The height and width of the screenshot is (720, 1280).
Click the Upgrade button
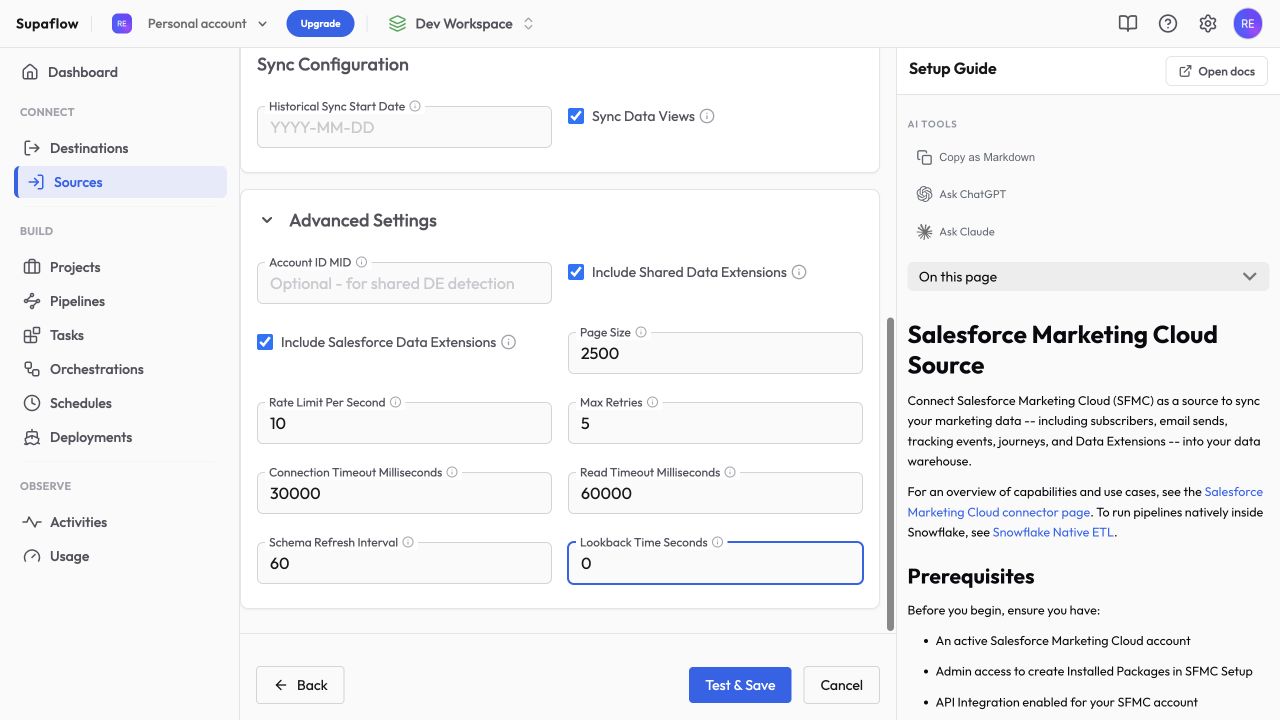coord(320,24)
